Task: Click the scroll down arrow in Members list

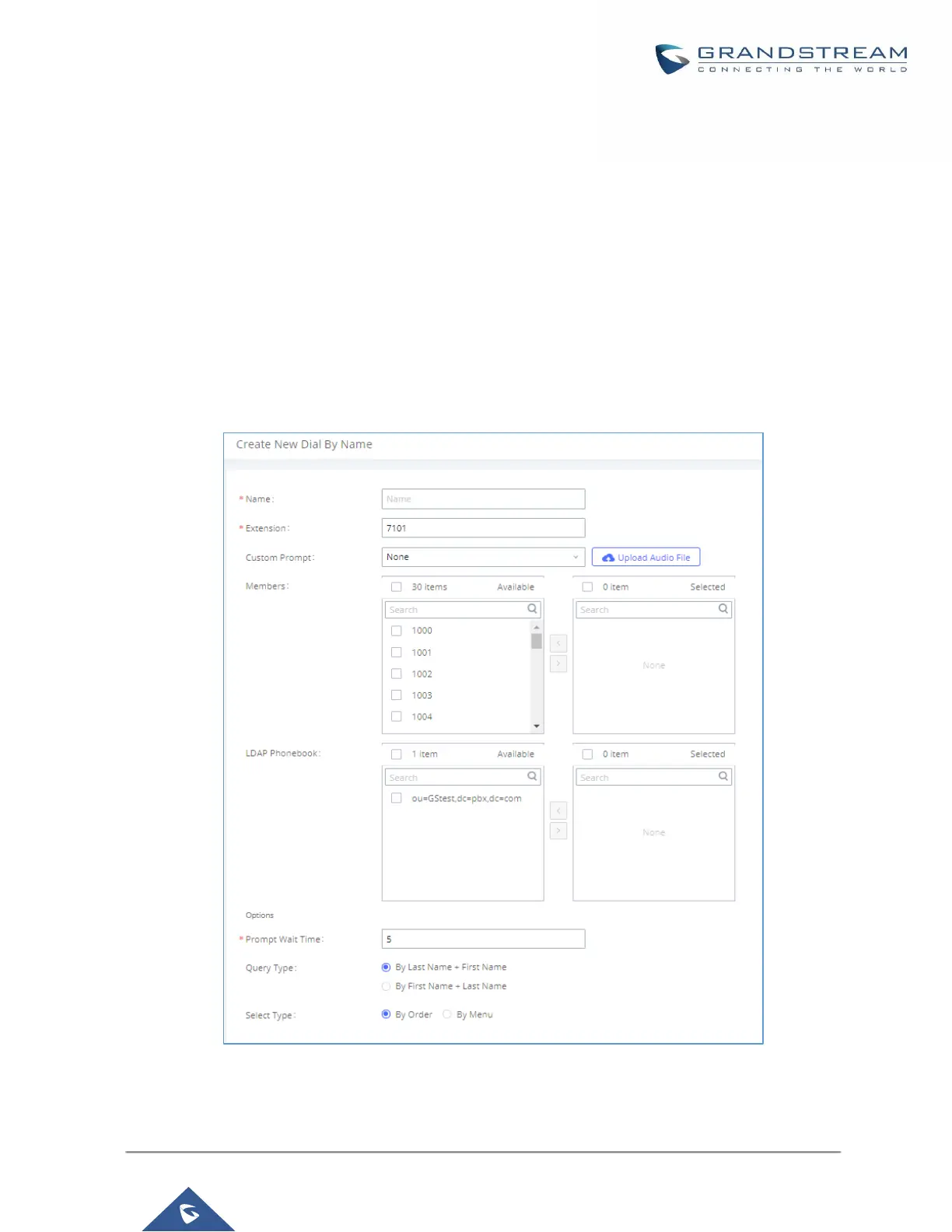Action: (x=537, y=726)
